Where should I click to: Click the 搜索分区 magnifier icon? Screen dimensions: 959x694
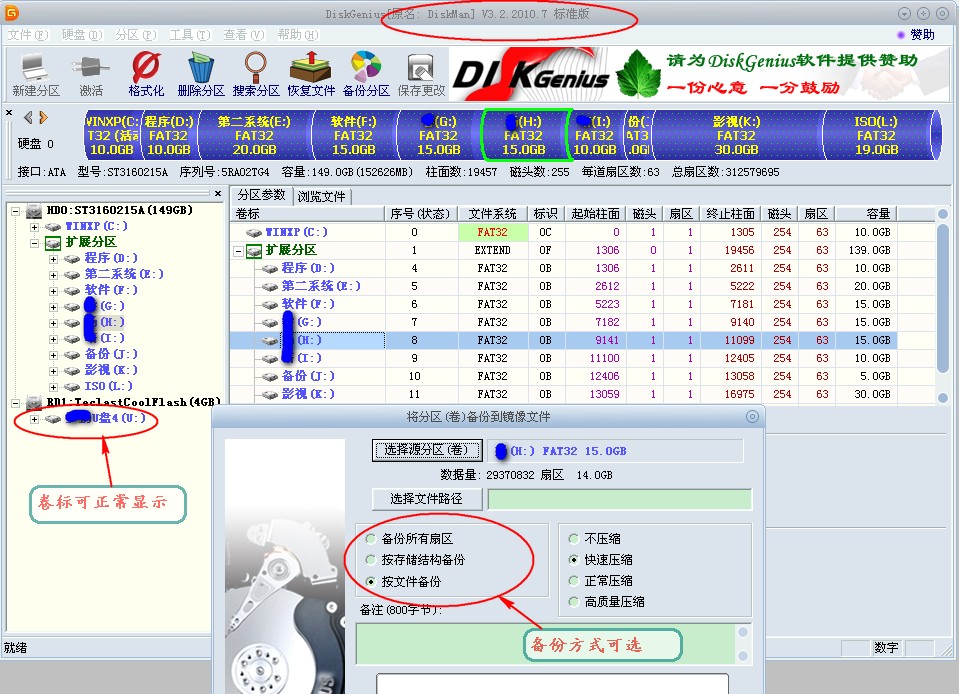[x=256, y=75]
